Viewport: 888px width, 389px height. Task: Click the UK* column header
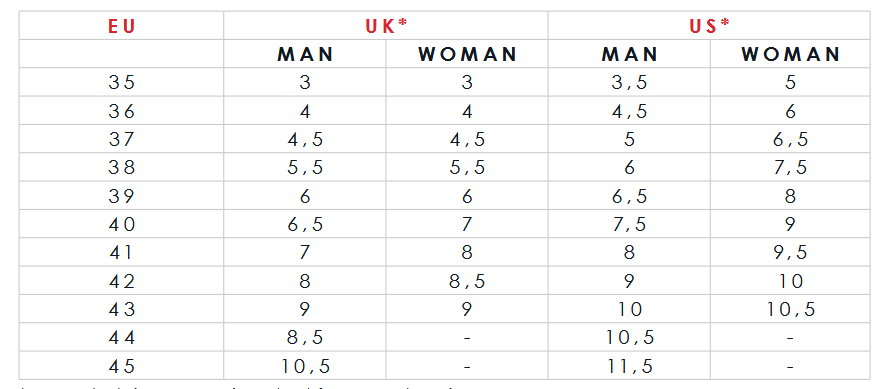386,25
